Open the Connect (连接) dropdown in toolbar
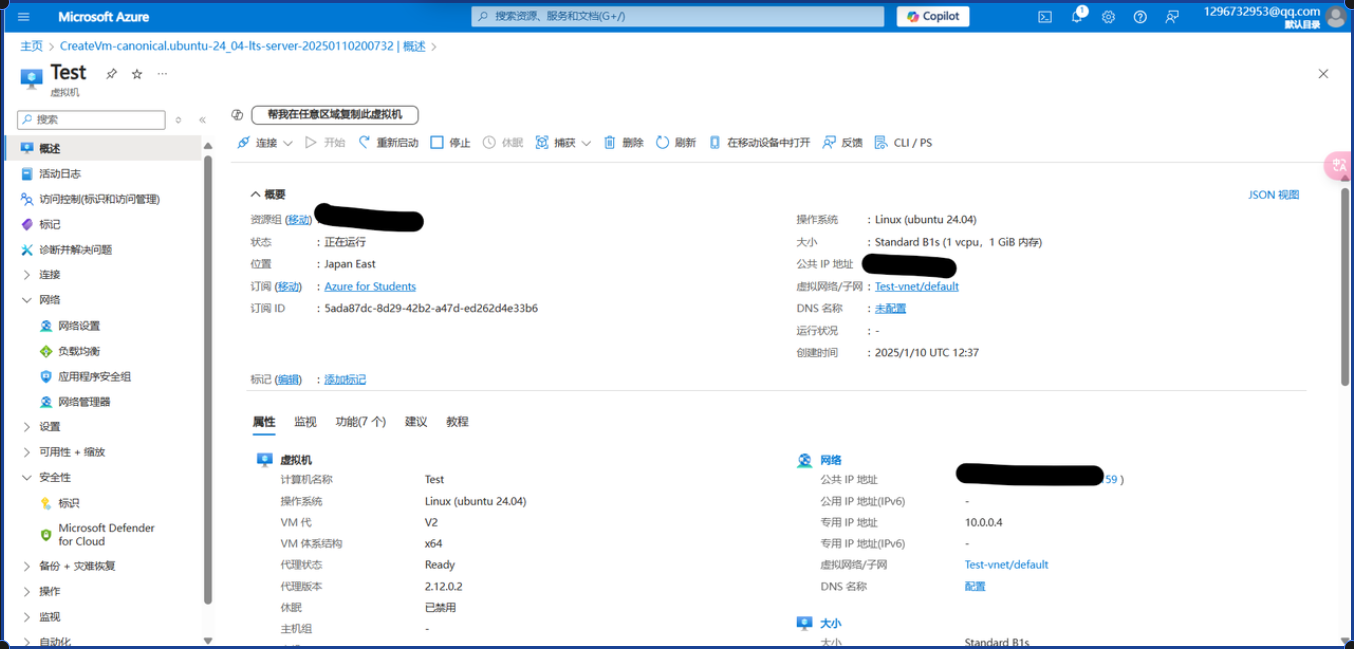This screenshot has height=649, width=1354. tap(265, 143)
